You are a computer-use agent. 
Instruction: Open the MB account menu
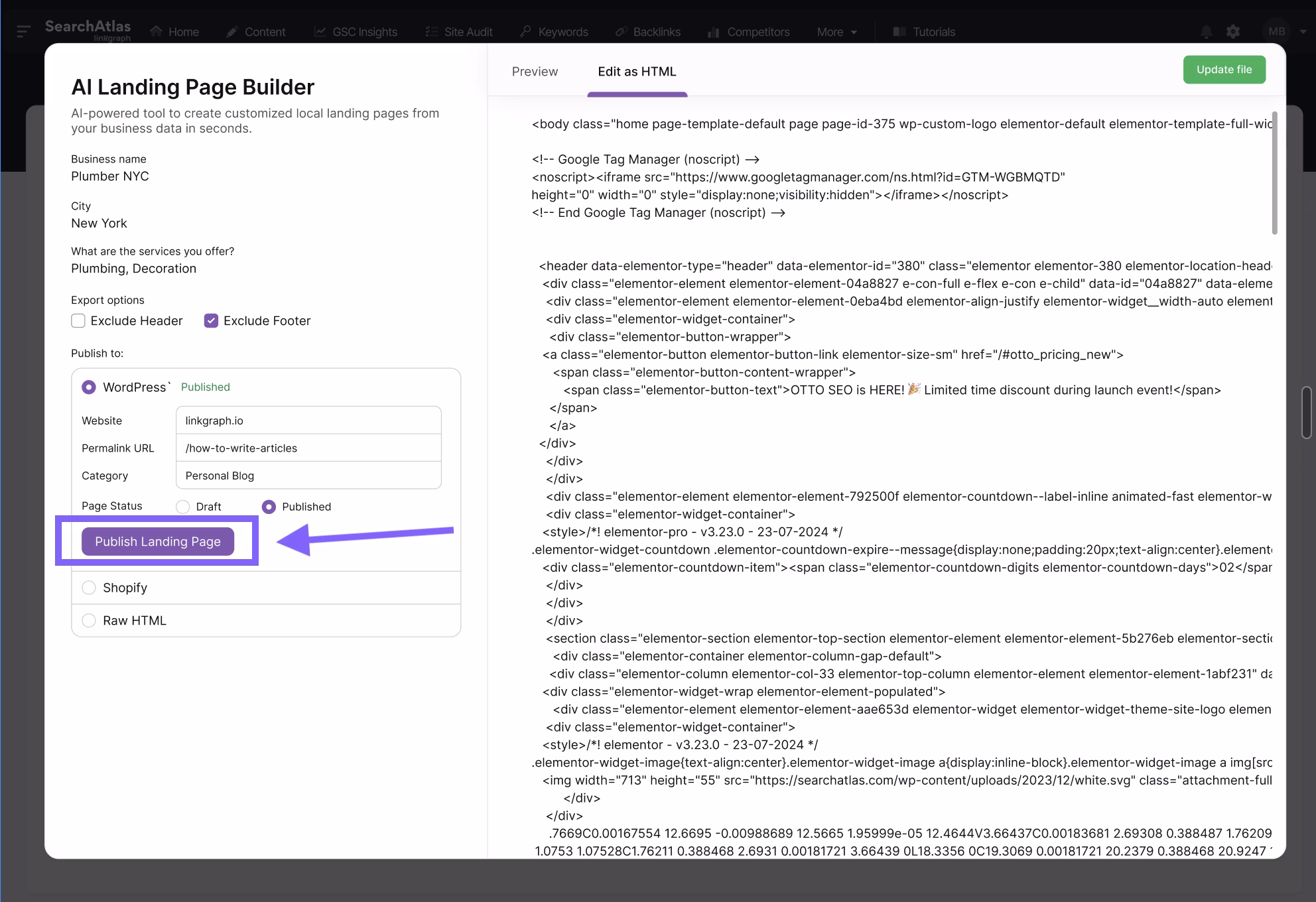[x=1277, y=31]
